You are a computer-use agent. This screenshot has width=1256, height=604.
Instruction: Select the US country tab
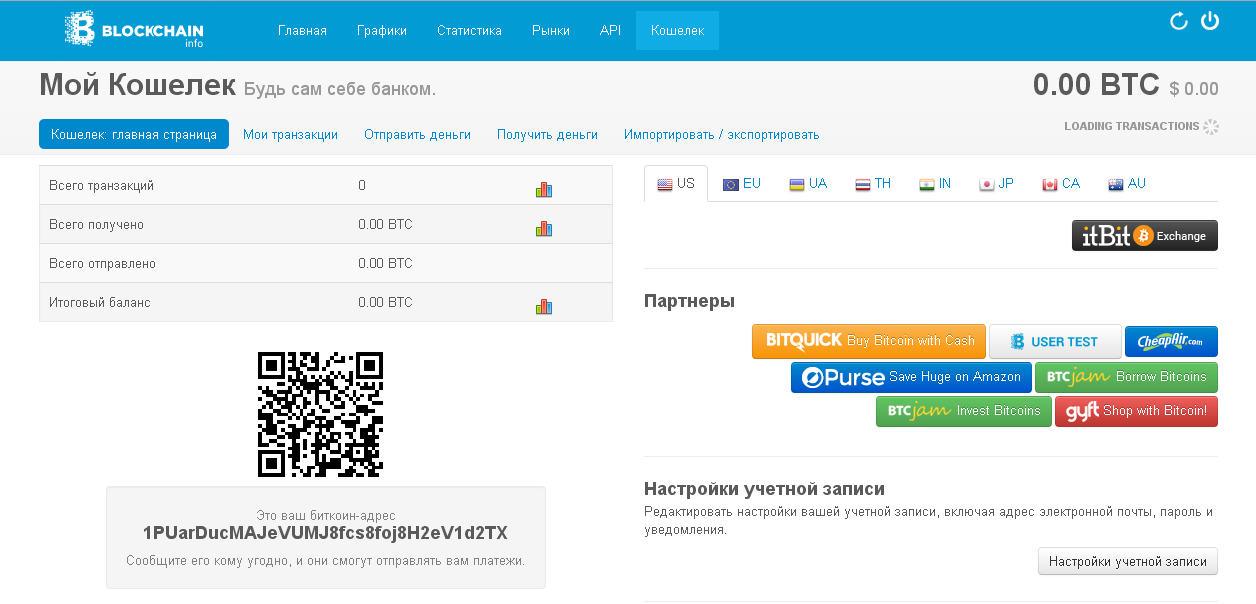tap(676, 184)
